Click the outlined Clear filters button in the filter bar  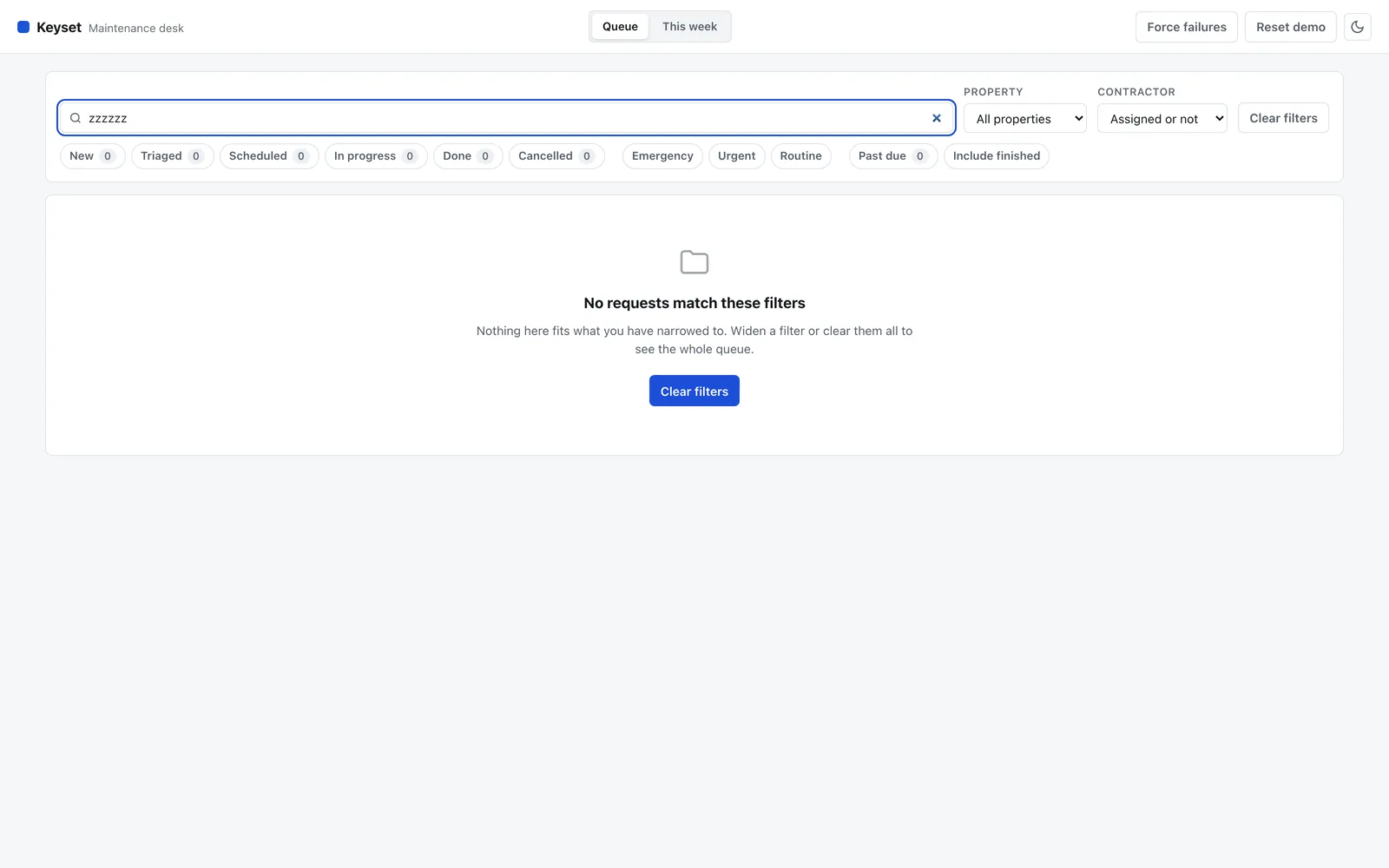pyautogui.click(x=1283, y=118)
